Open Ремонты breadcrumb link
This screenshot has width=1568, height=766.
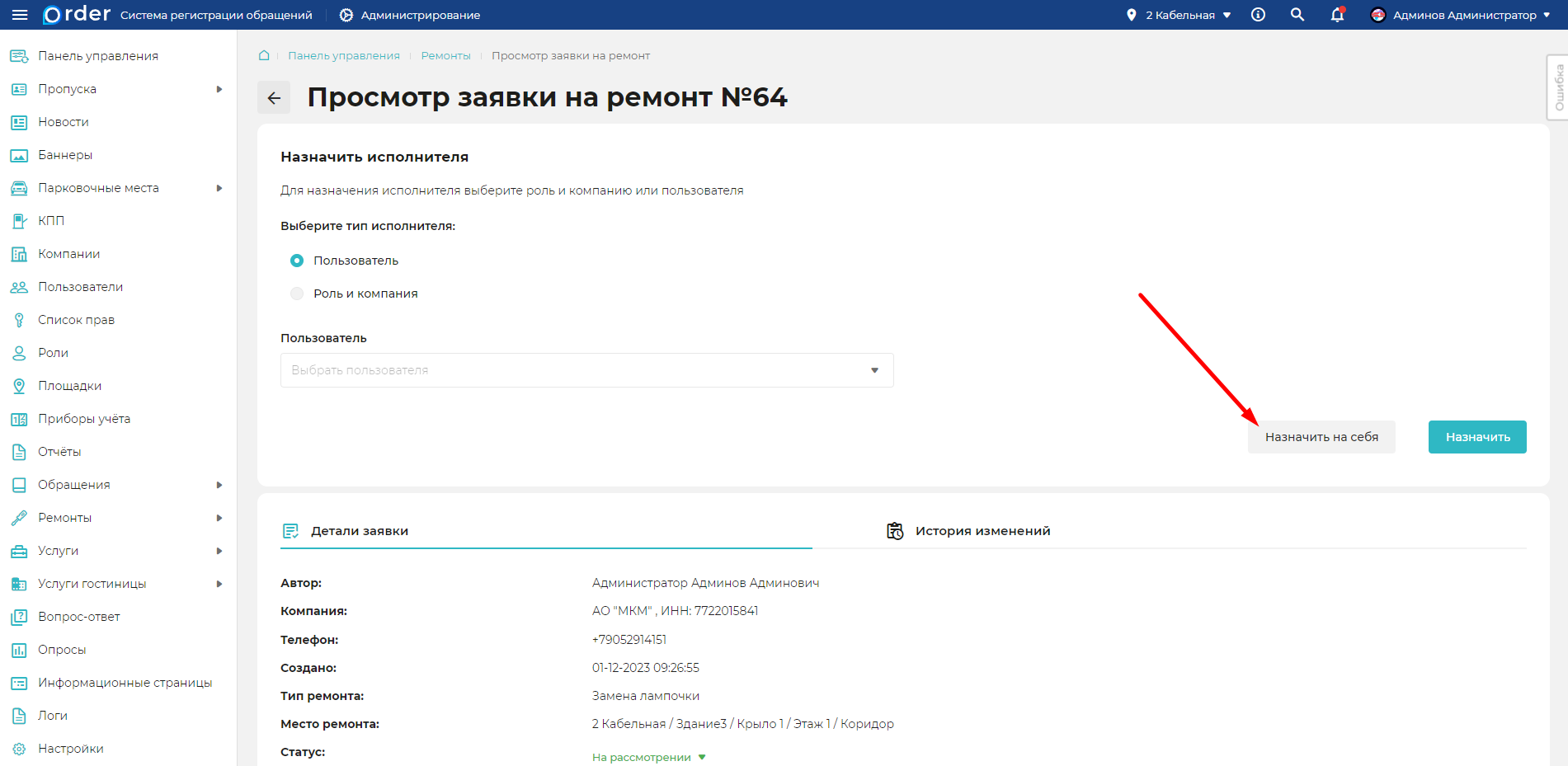pyautogui.click(x=445, y=55)
